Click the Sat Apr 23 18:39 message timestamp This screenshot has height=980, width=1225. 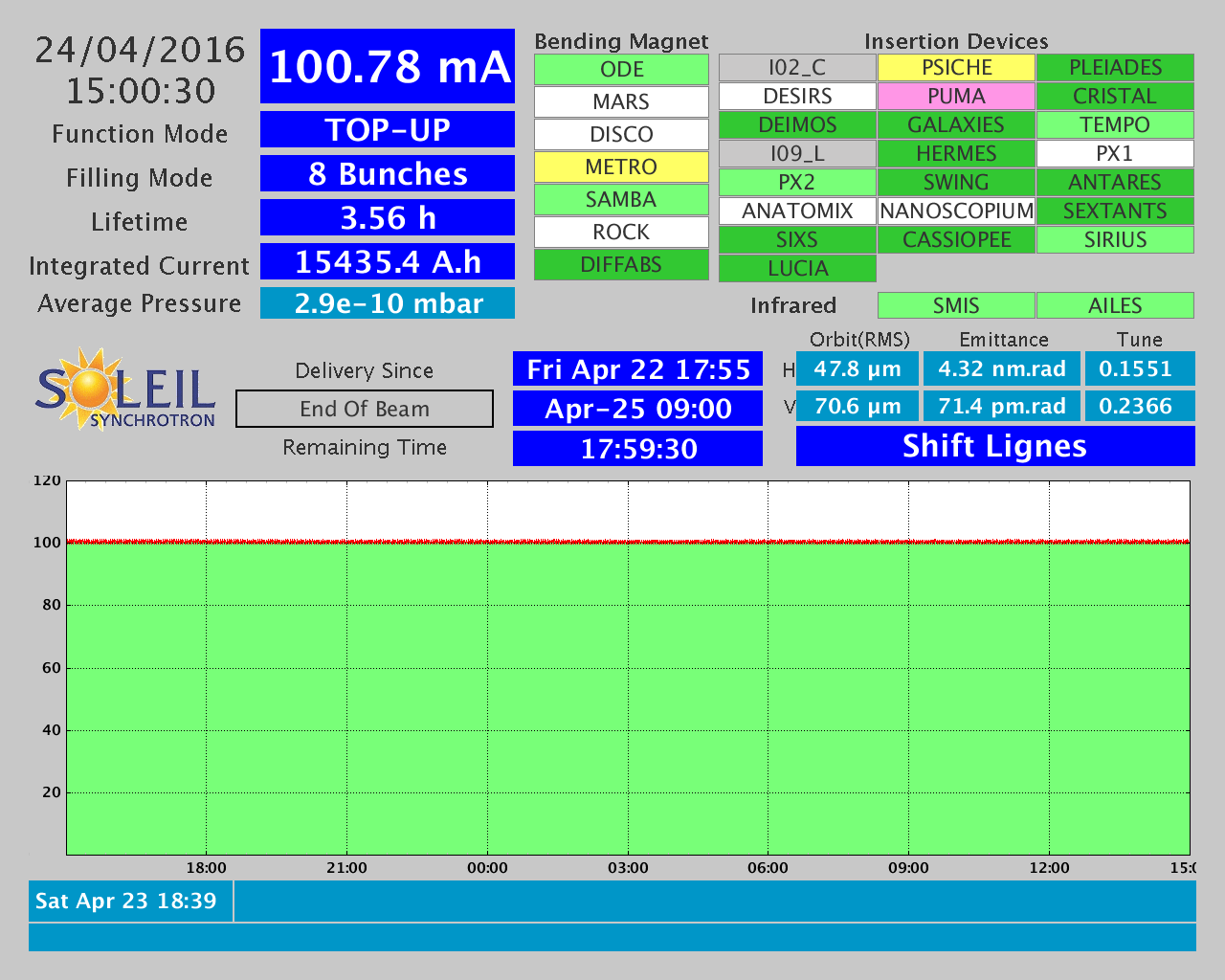tap(126, 902)
